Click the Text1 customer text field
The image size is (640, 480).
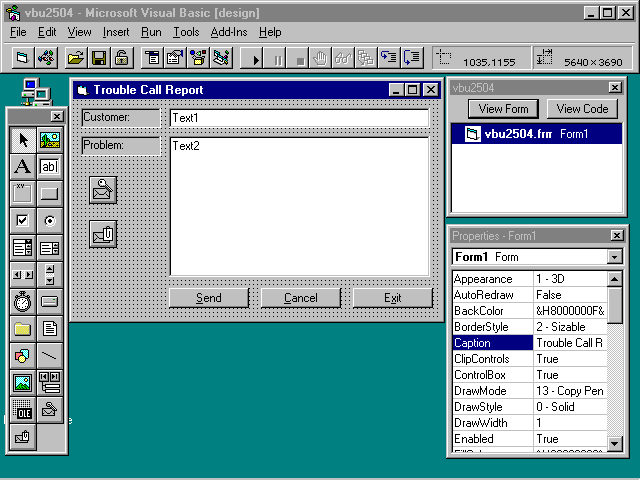point(299,118)
